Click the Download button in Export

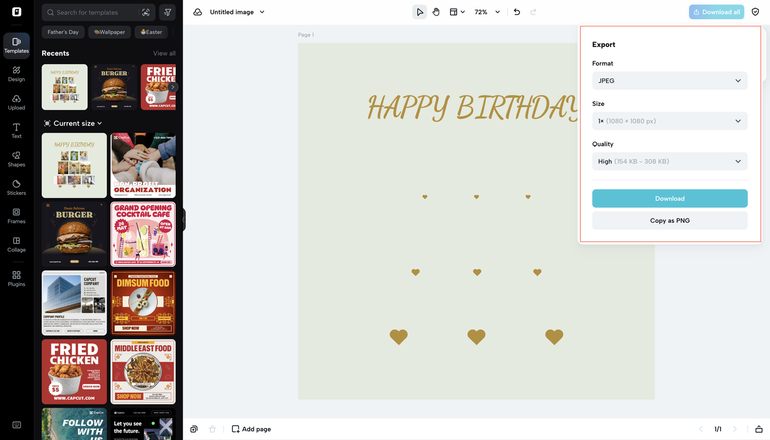pos(669,198)
